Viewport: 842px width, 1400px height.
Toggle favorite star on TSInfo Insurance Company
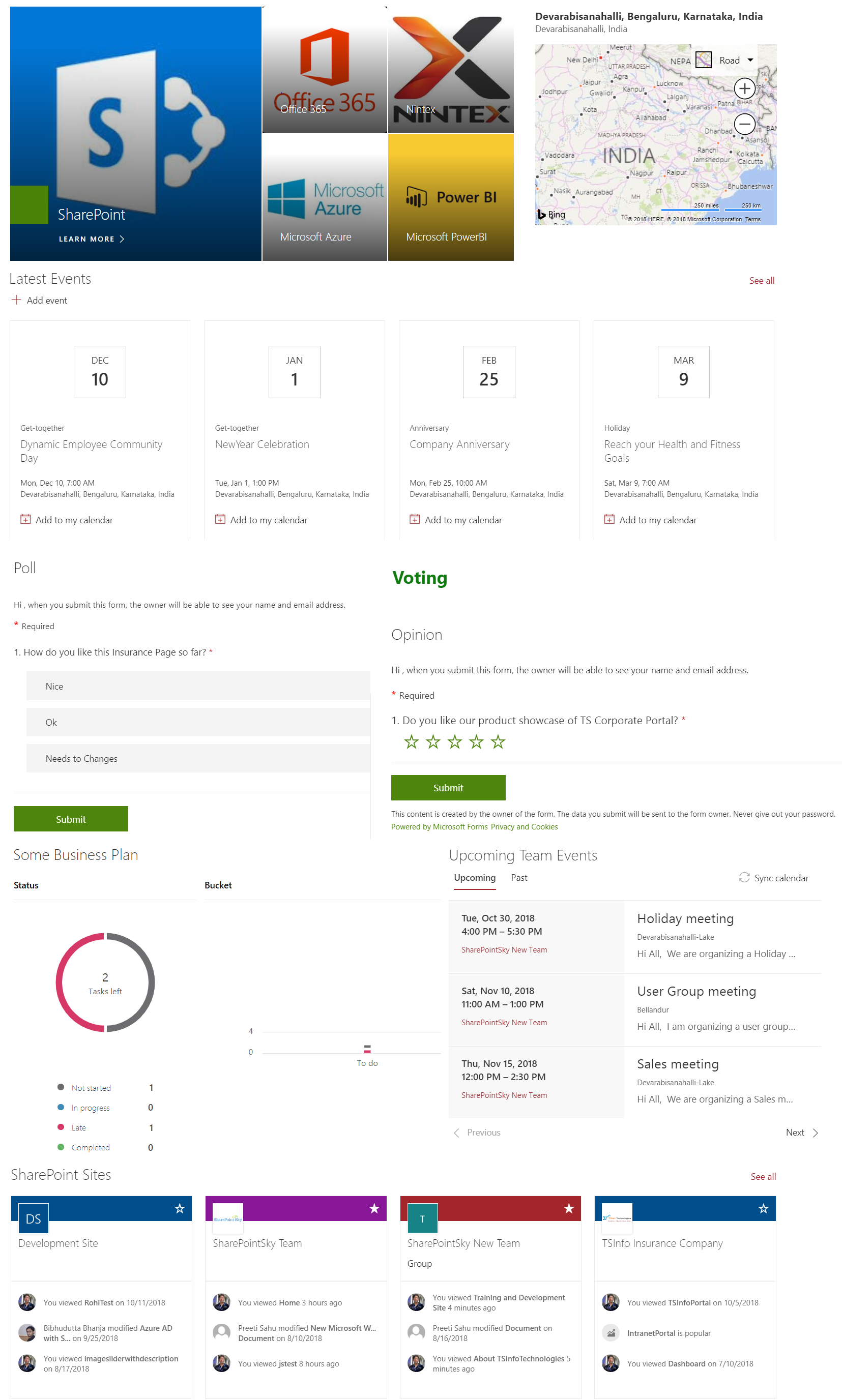(x=763, y=1208)
